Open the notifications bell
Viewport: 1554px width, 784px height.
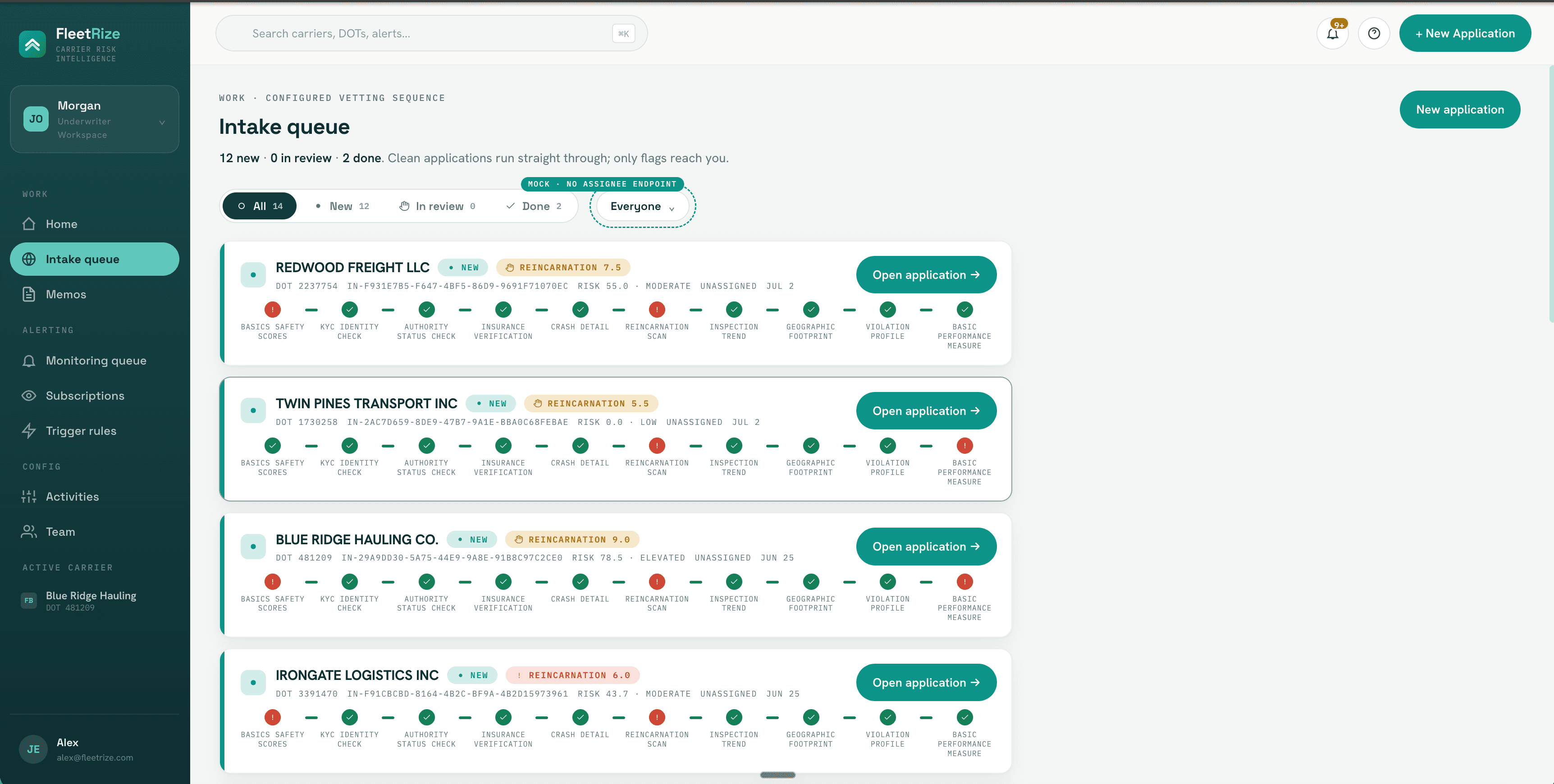pos(1333,34)
